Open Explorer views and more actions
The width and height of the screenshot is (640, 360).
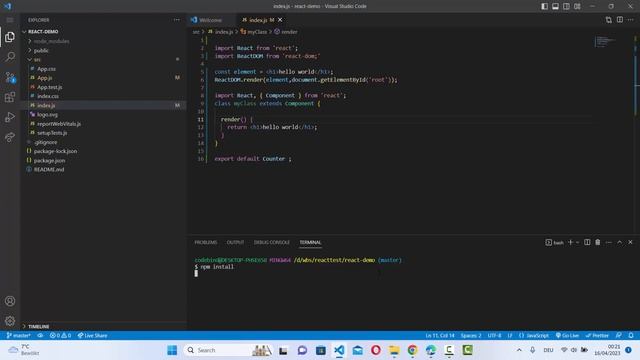[x=176, y=20]
